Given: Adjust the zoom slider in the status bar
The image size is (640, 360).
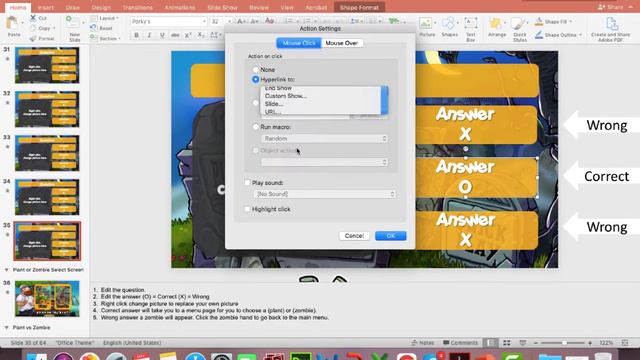Looking at the screenshot, I should pyautogui.click(x=564, y=343).
